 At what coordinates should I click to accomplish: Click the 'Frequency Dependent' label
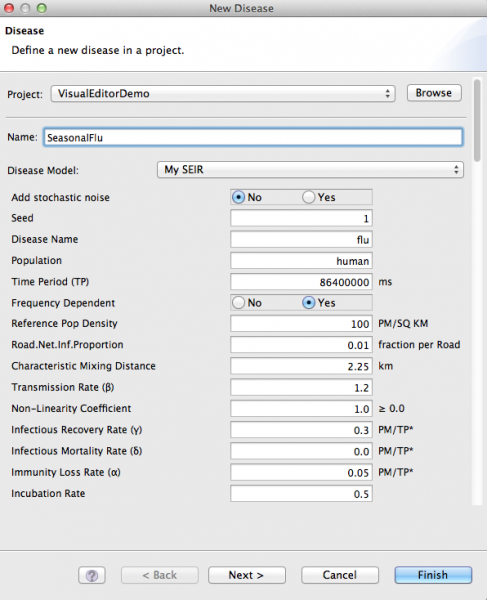coord(63,303)
